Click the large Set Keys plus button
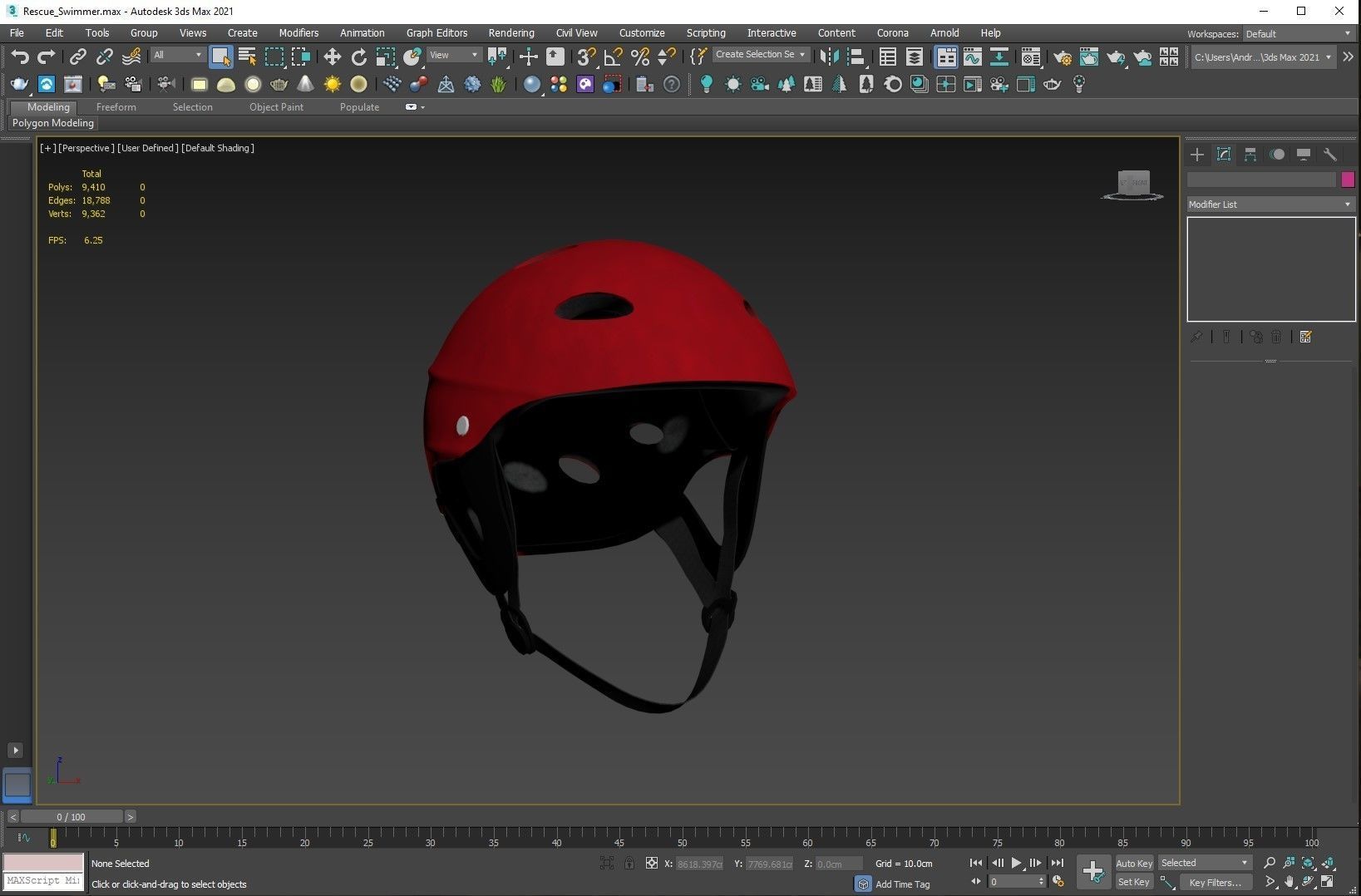The image size is (1361, 896). click(1092, 872)
